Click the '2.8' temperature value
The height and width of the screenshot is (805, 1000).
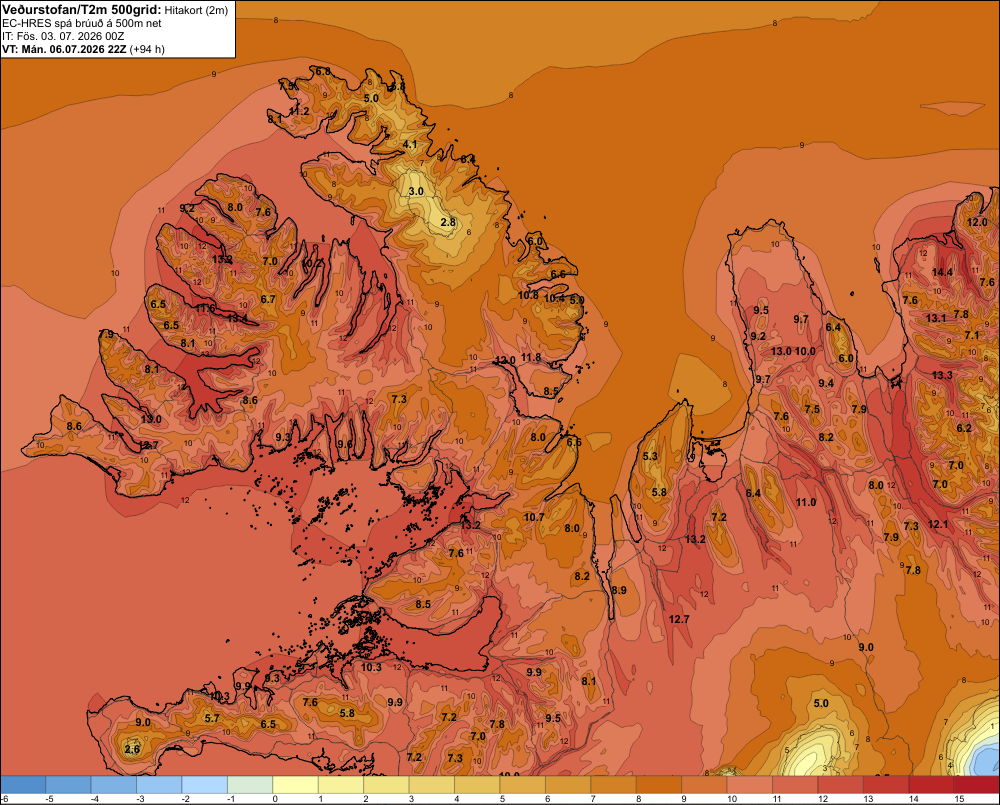tap(448, 222)
